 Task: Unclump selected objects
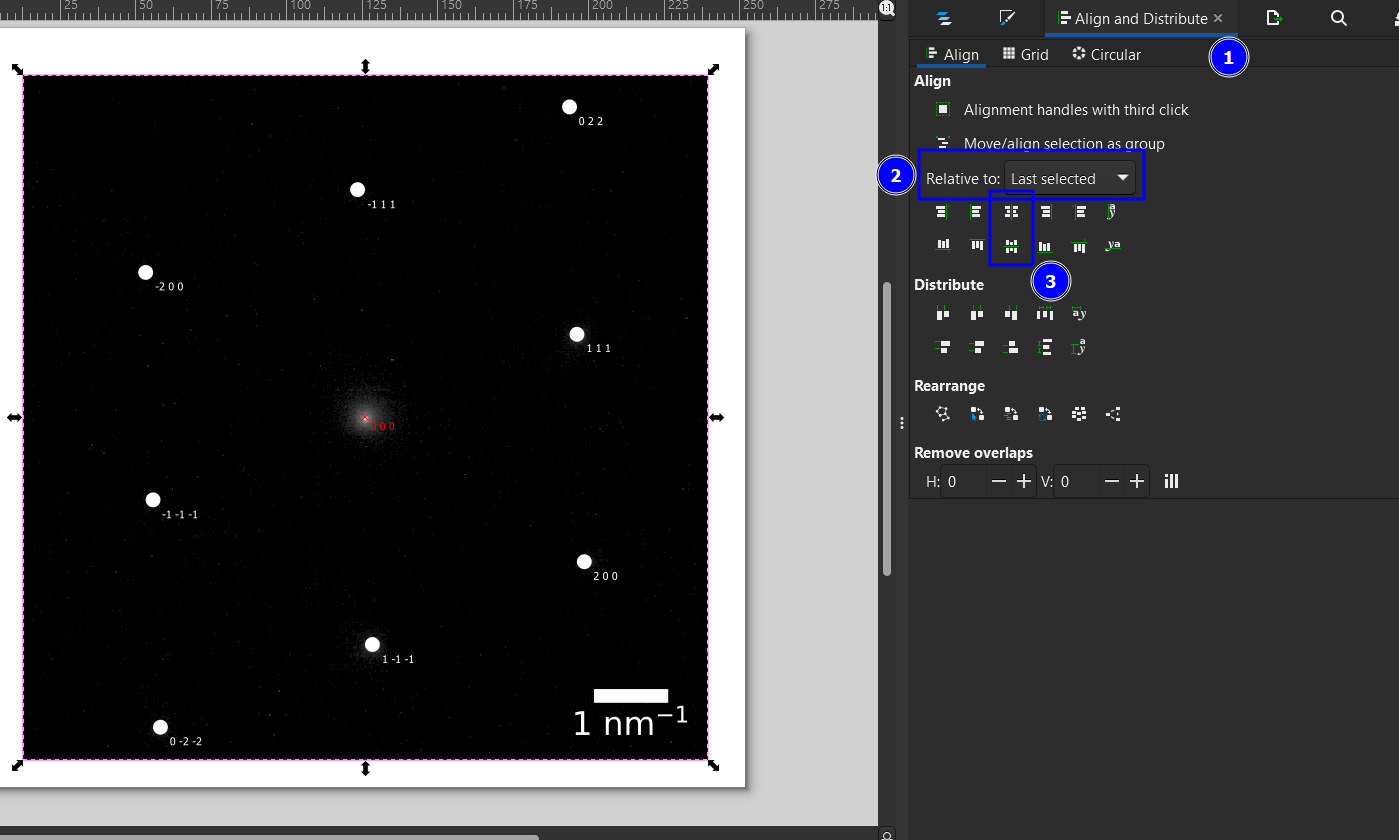coord(1113,413)
